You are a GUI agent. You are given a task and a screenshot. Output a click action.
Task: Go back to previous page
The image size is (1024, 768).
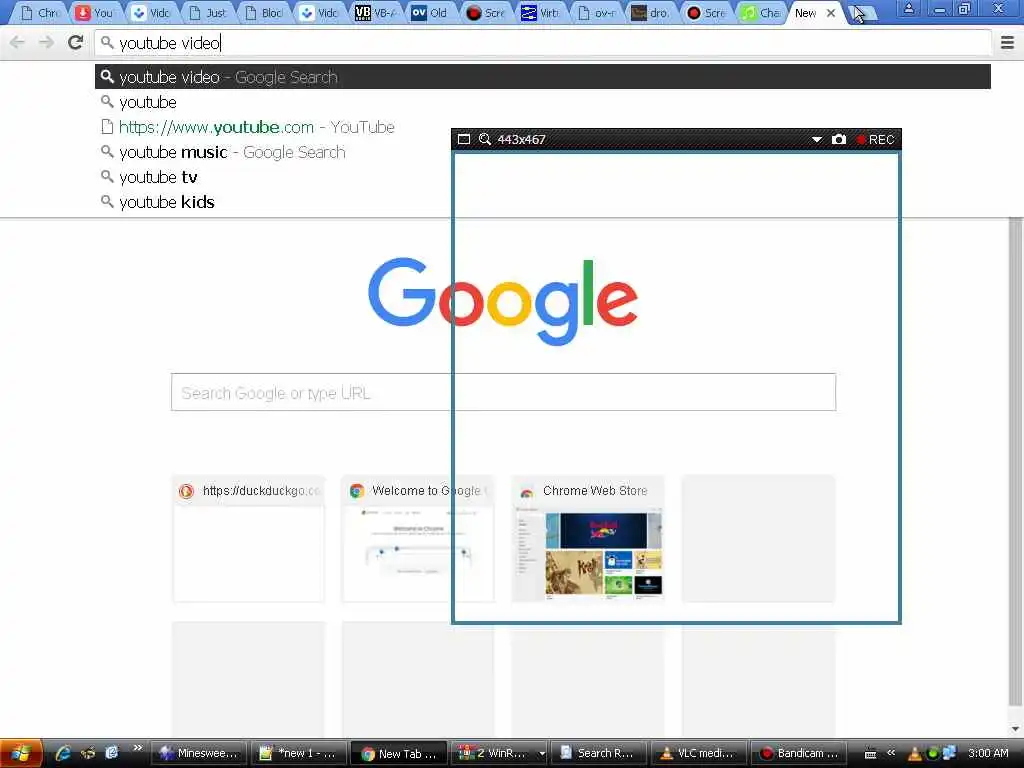point(18,42)
